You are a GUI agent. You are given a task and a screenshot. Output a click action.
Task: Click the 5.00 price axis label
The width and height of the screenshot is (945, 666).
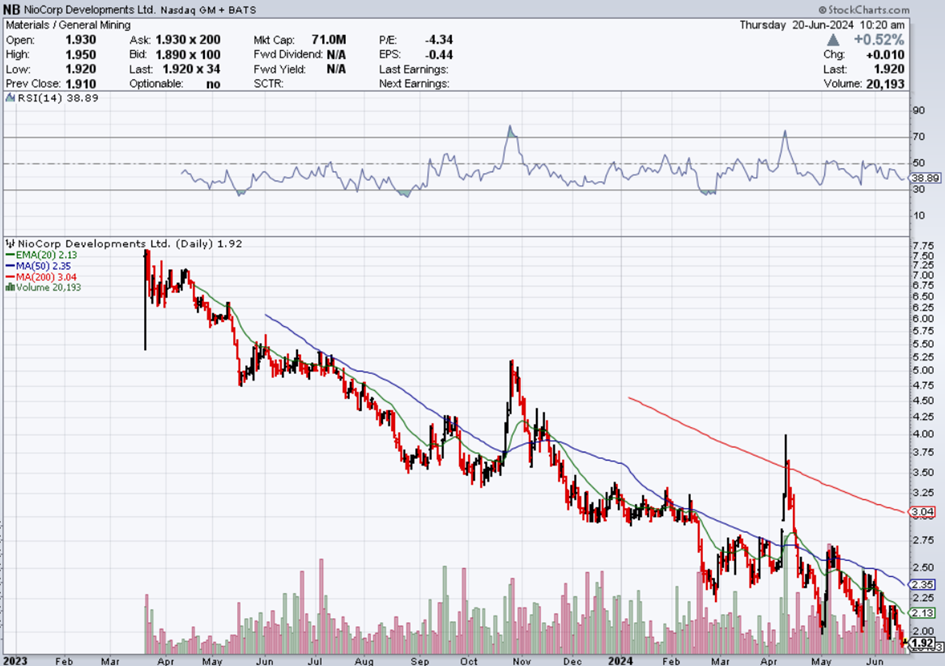tap(923, 370)
